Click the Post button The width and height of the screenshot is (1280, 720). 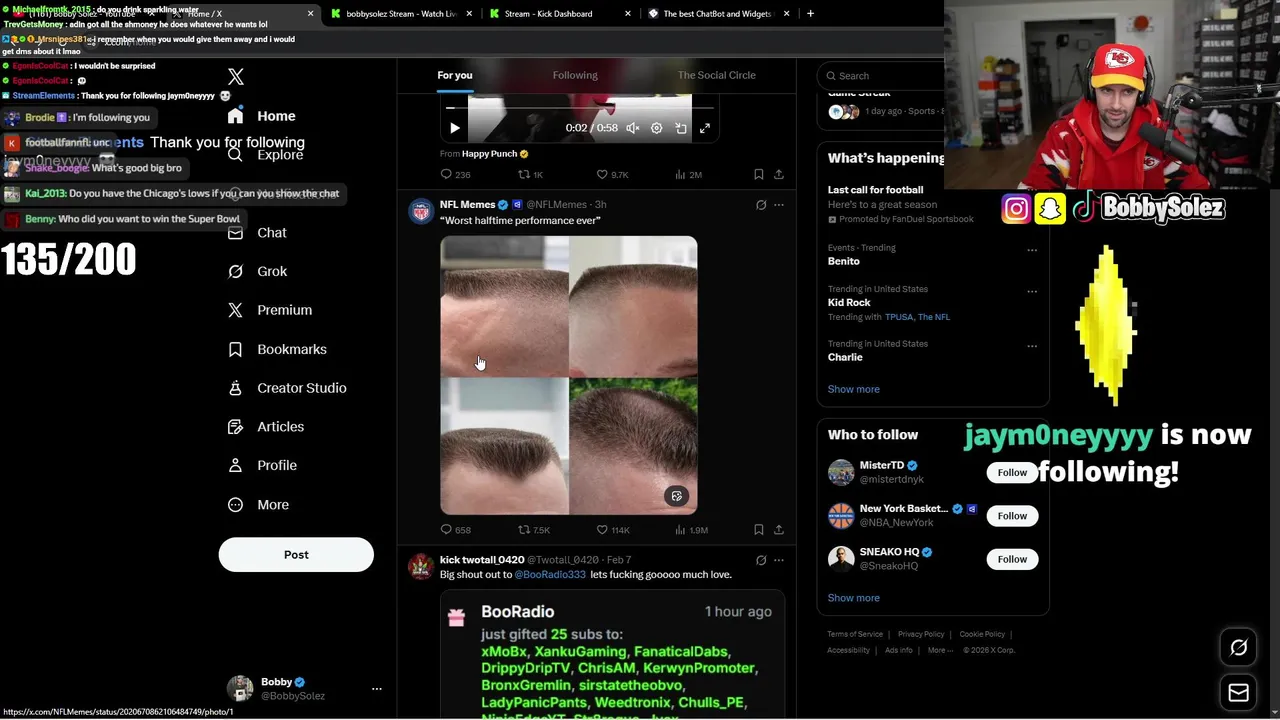pos(296,555)
